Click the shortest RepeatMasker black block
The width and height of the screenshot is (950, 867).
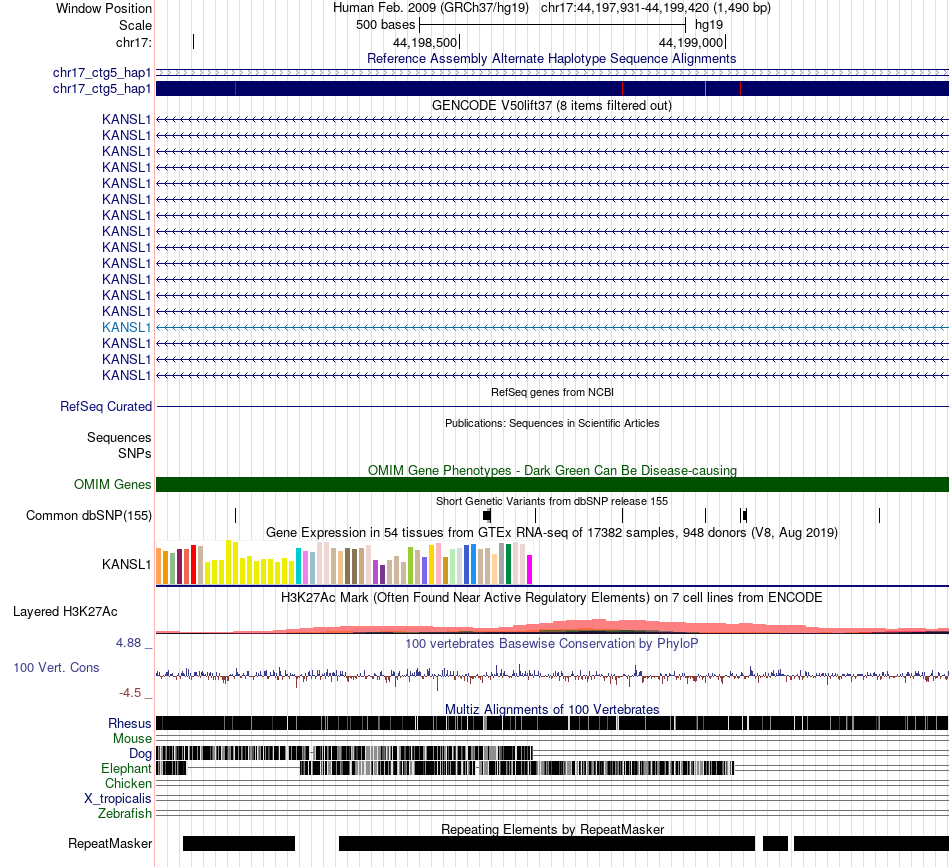(775, 843)
